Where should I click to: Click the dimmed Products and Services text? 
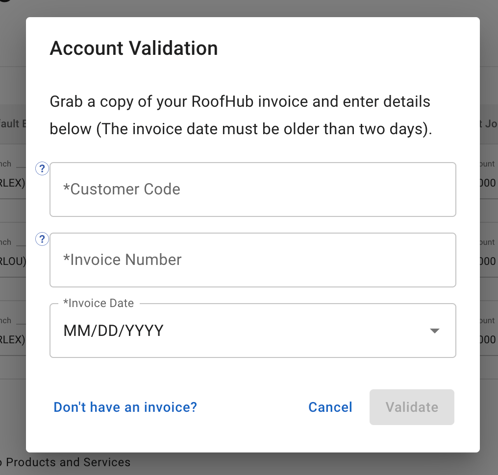[68, 462]
